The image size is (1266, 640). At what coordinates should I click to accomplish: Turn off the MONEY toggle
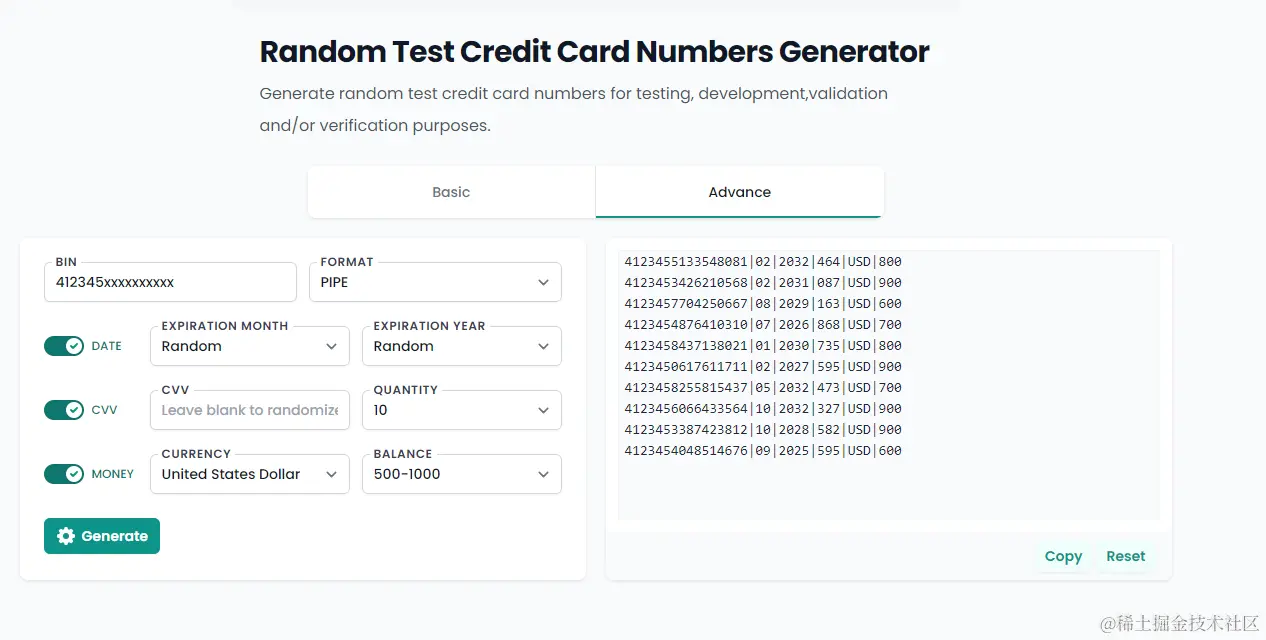point(64,474)
